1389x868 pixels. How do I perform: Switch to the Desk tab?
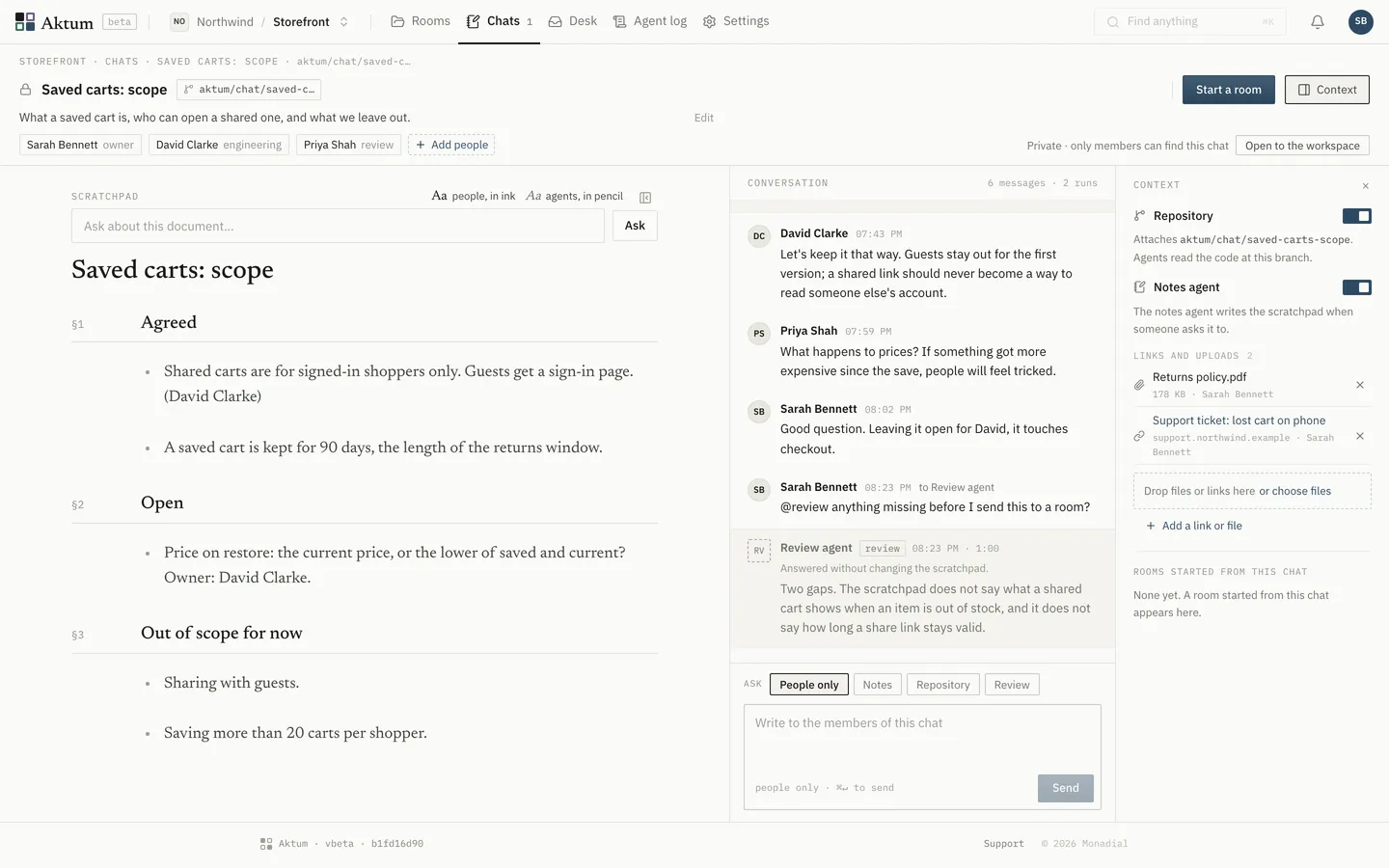tap(573, 21)
